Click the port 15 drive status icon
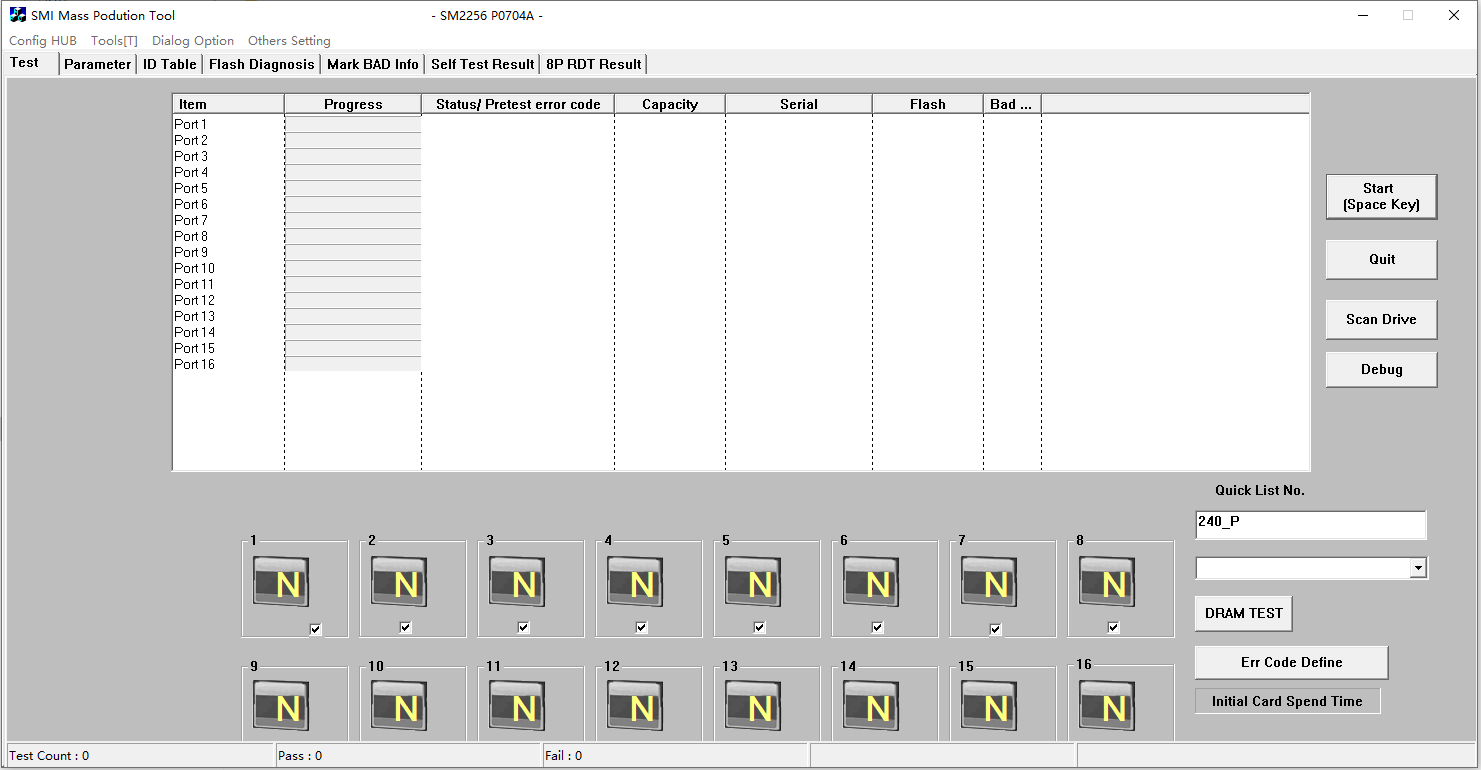This screenshot has width=1481, height=770. coord(989,706)
